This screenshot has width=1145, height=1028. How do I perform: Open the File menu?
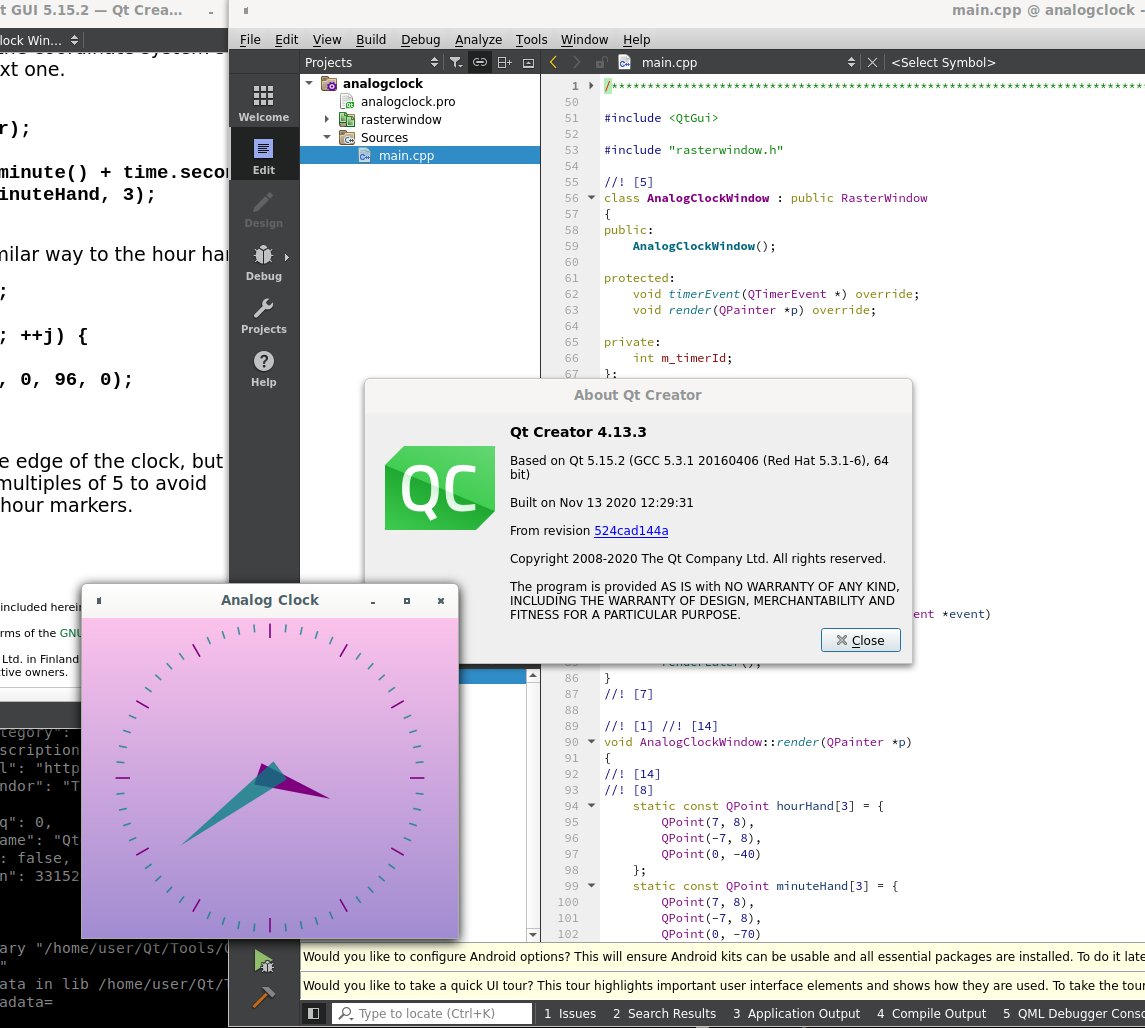(x=250, y=39)
